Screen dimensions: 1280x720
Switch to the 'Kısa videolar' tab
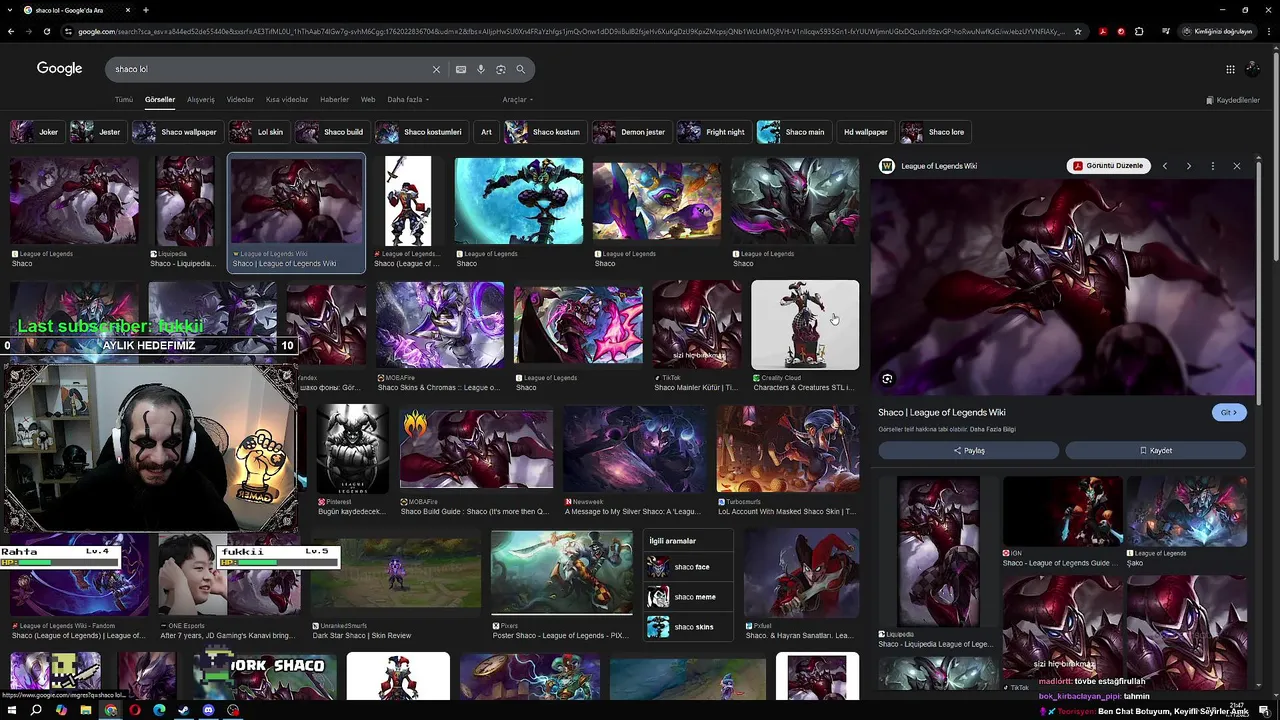coord(287,100)
